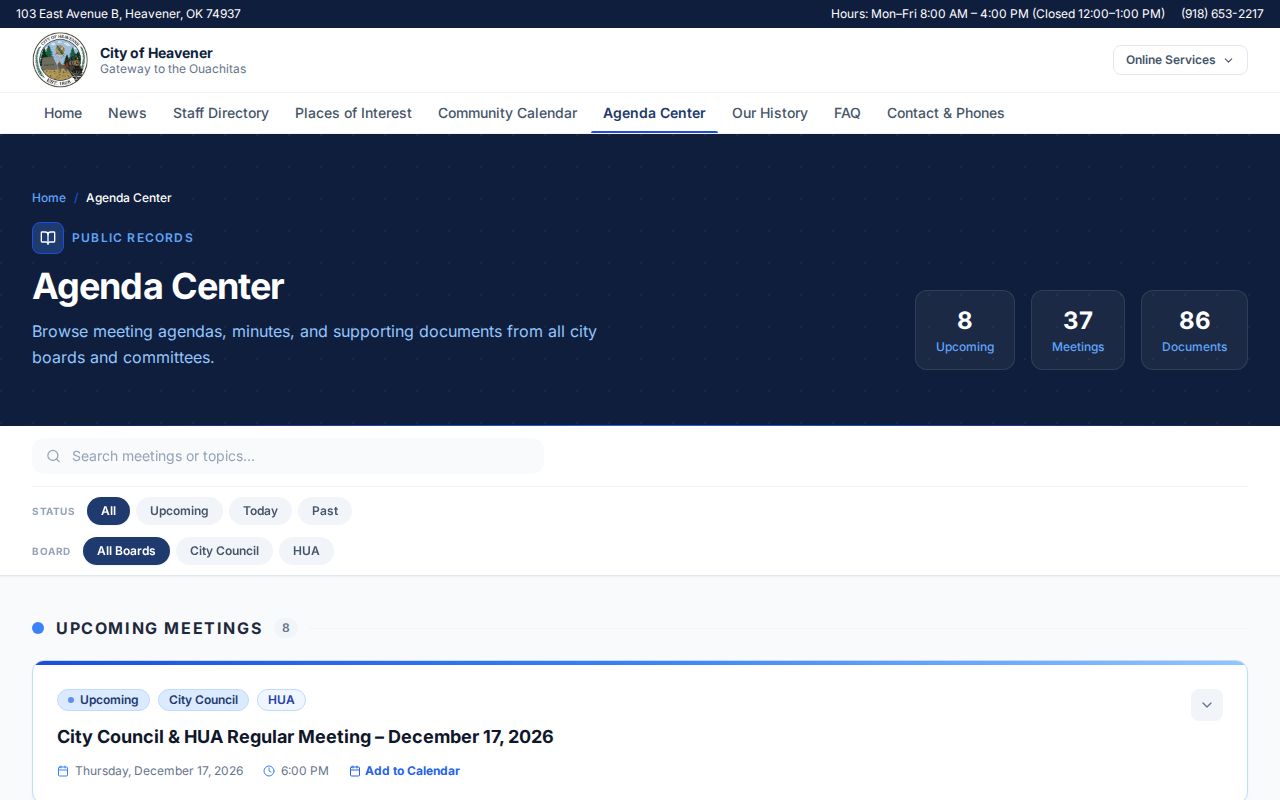Filter meetings by City Council board

pyautogui.click(x=224, y=551)
